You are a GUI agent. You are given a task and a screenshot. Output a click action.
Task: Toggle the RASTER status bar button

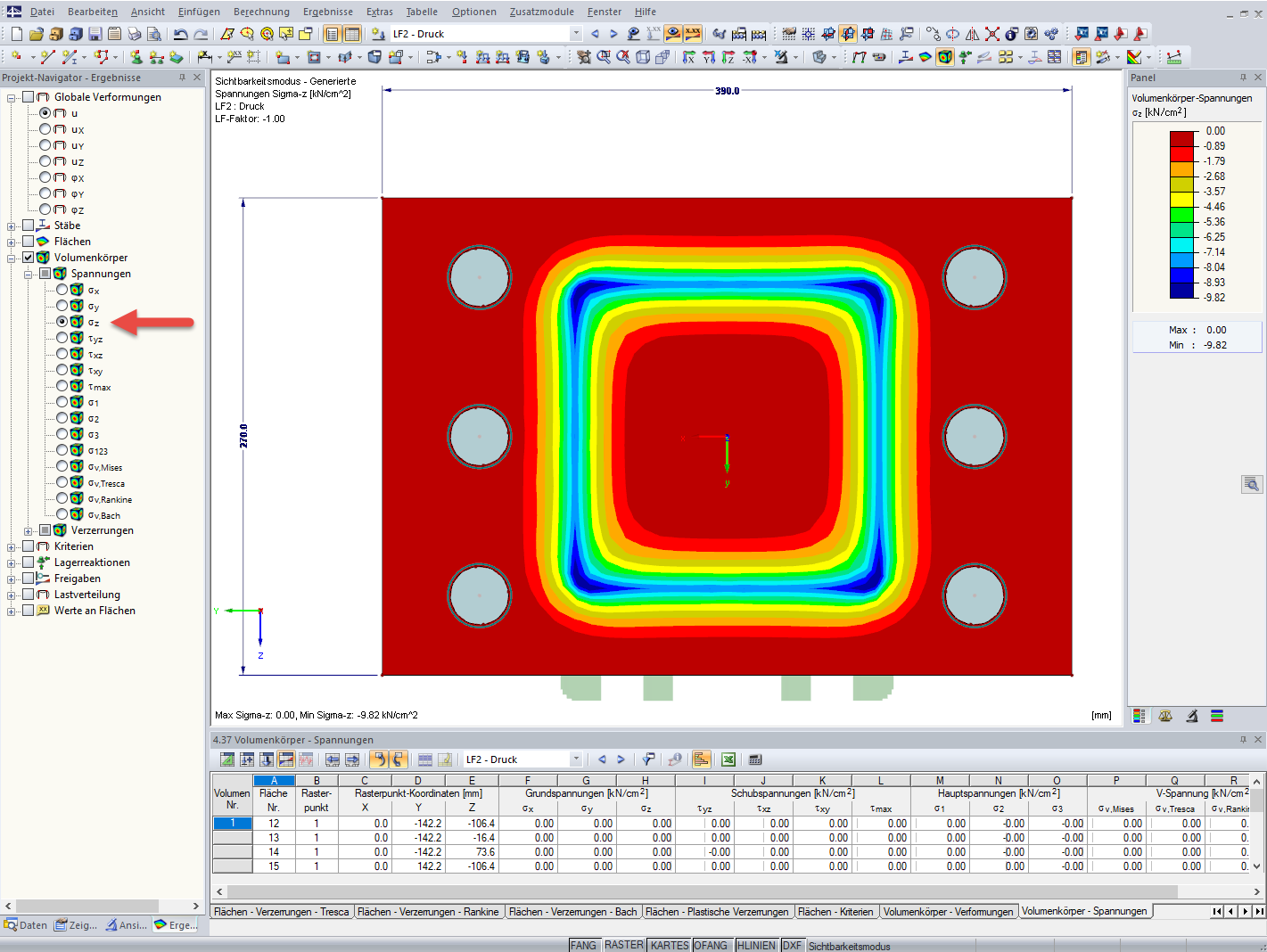(x=623, y=945)
